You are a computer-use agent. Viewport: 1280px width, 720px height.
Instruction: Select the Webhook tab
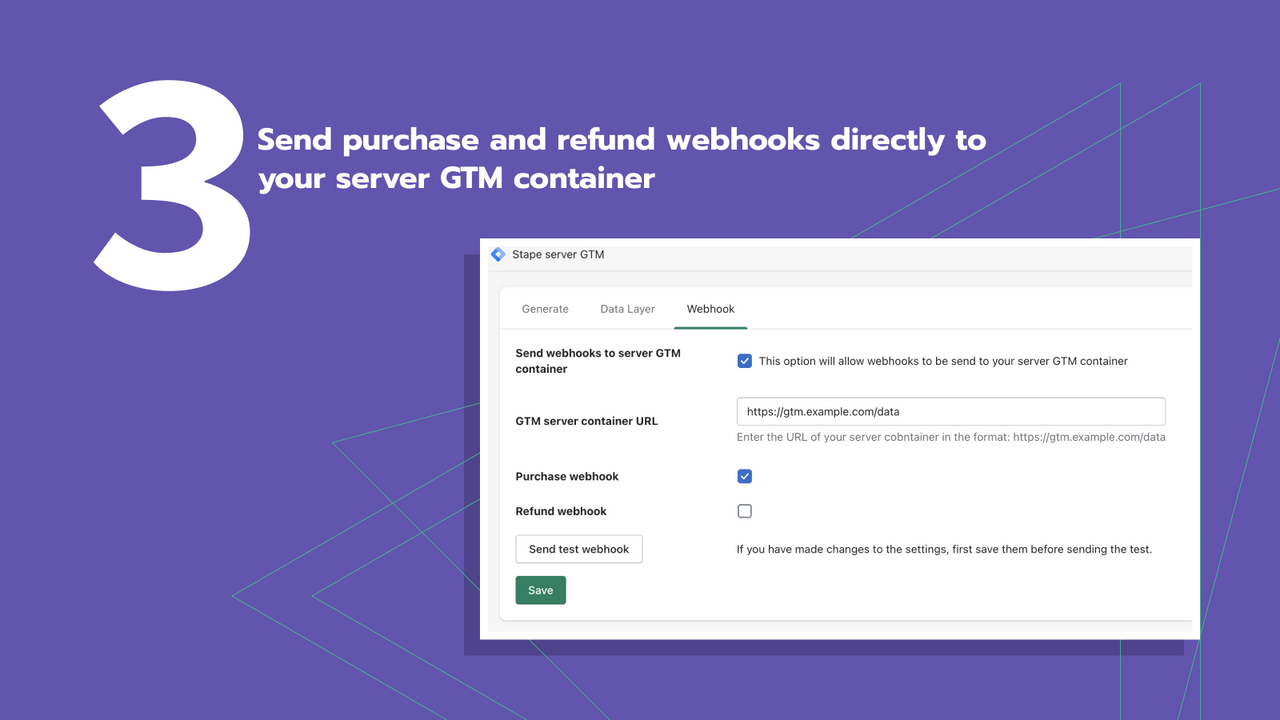point(711,309)
